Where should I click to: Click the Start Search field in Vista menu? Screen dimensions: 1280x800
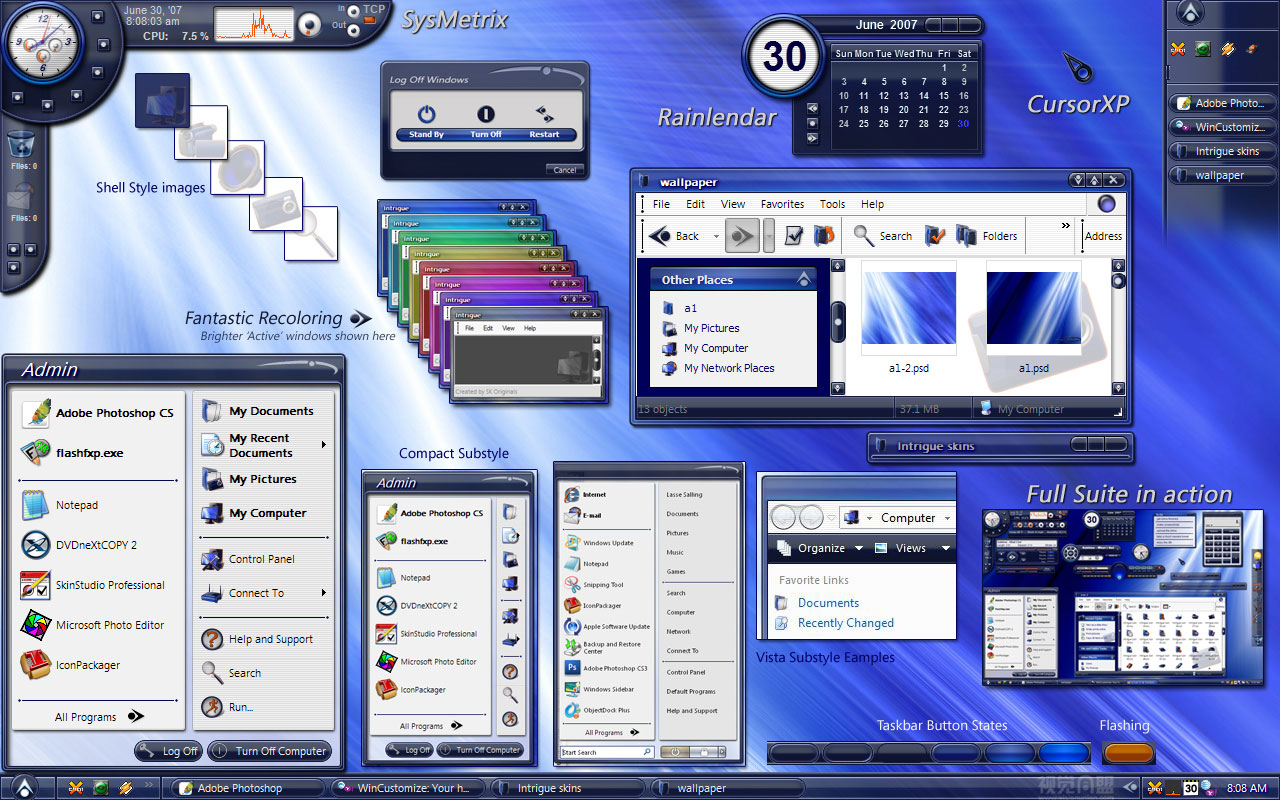pyautogui.click(x=607, y=752)
